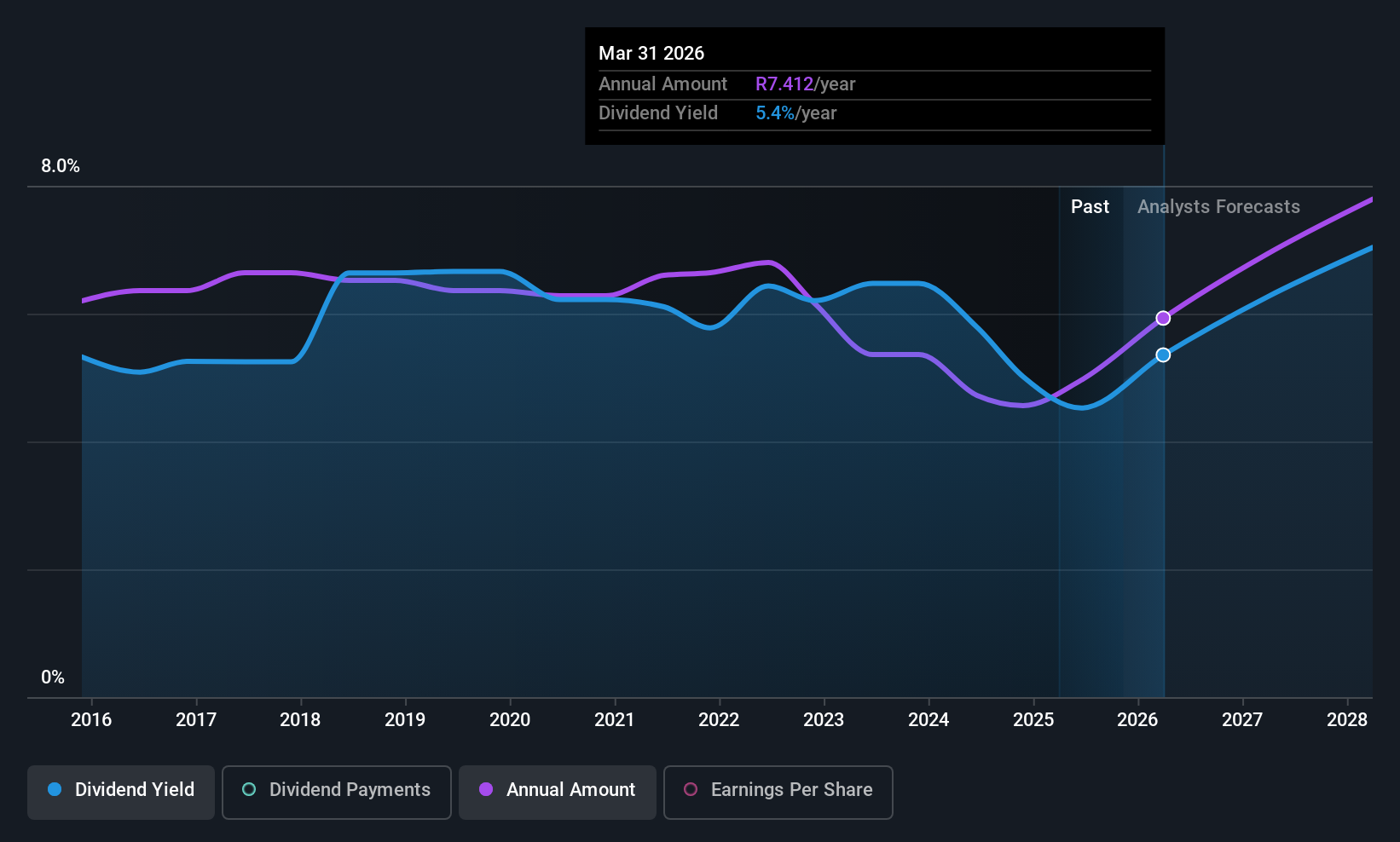Select the 2017 axis label
The height and width of the screenshot is (842, 1400).
coord(196,720)
